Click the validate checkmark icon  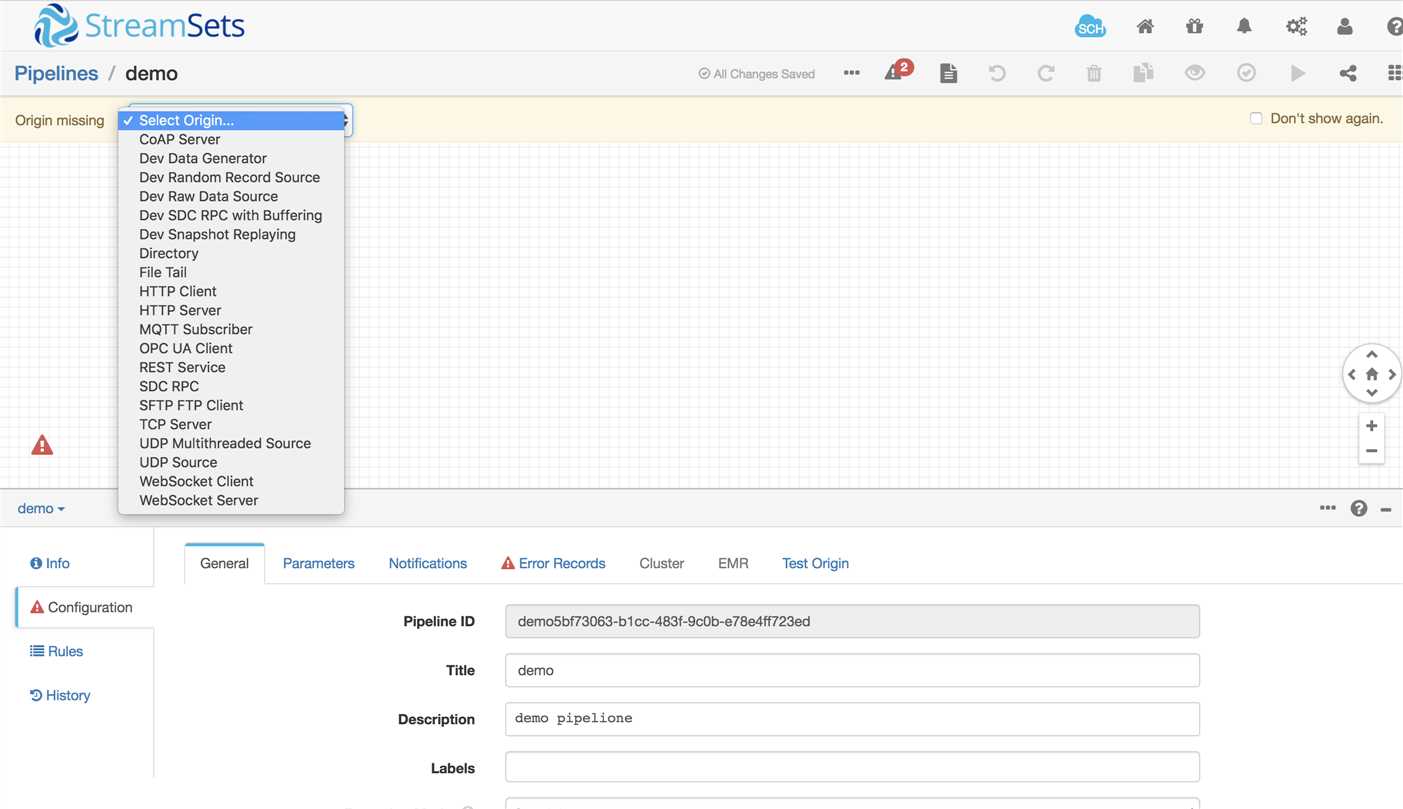click(x=1246, y=72)
